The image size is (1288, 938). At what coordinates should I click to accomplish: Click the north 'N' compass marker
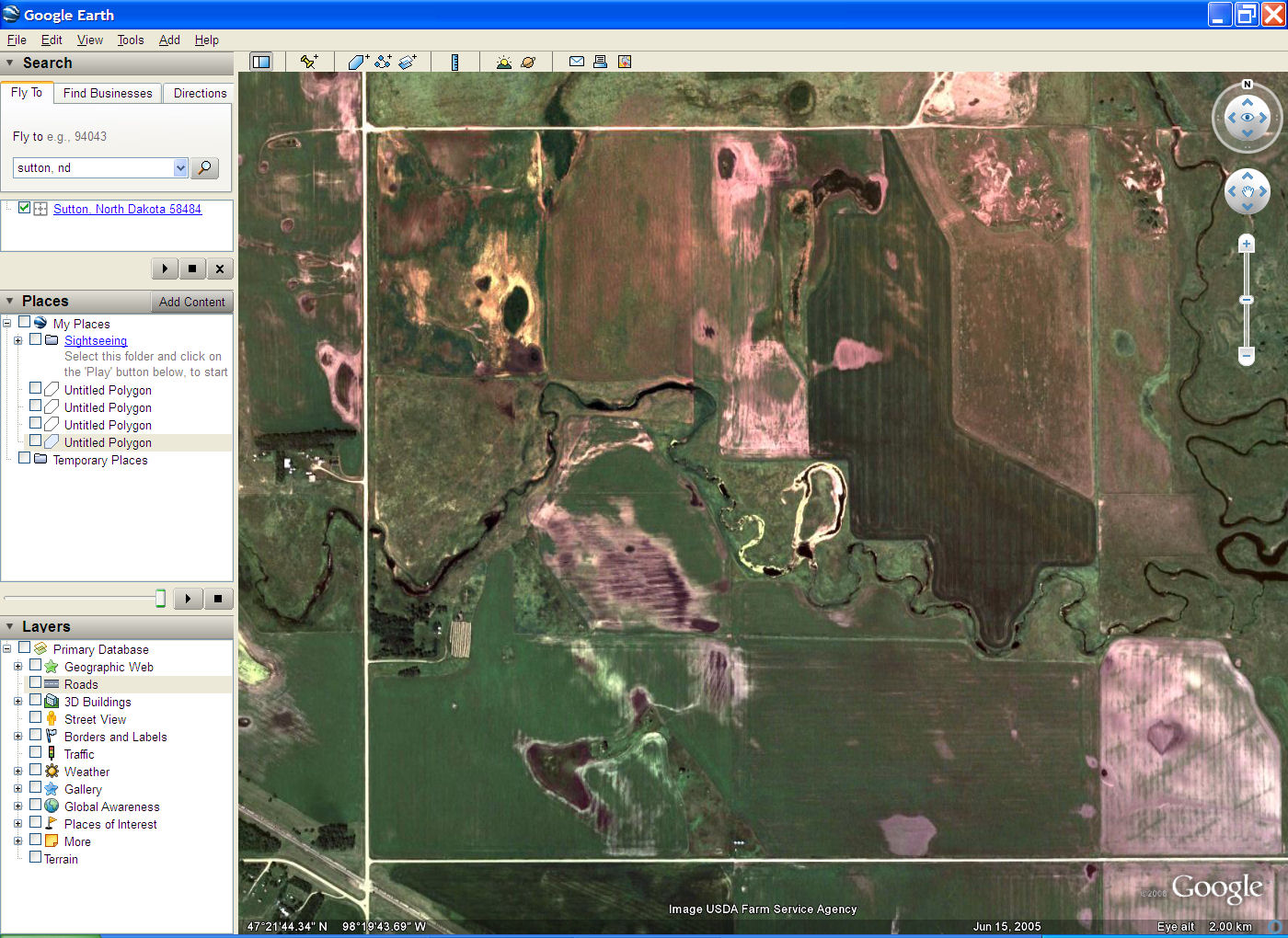pyautogui.click(x=1248, y=85)
